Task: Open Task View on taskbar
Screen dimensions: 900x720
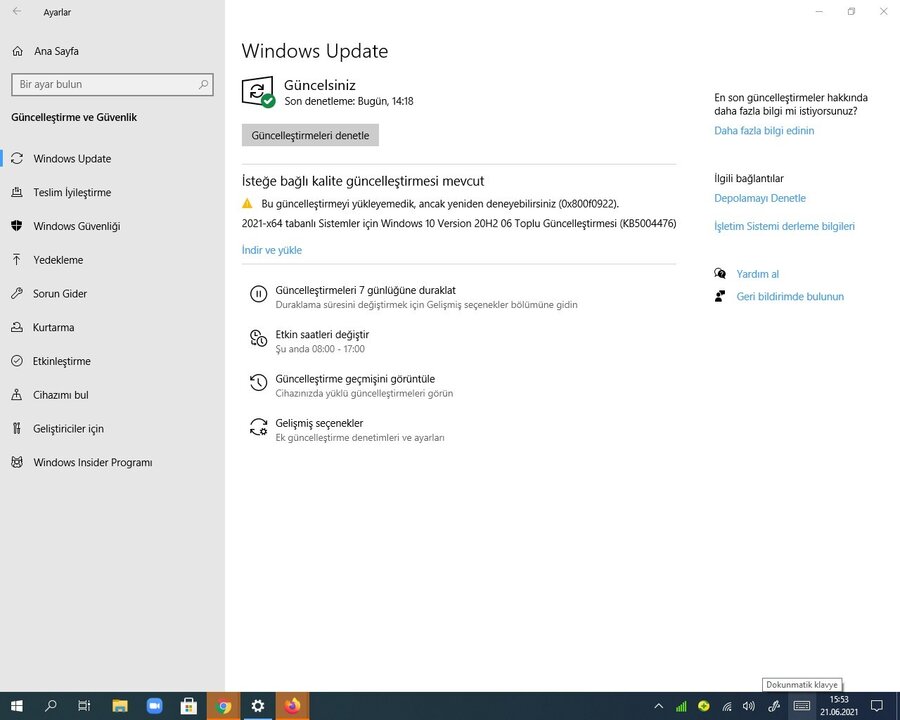Action: (84, 706)
